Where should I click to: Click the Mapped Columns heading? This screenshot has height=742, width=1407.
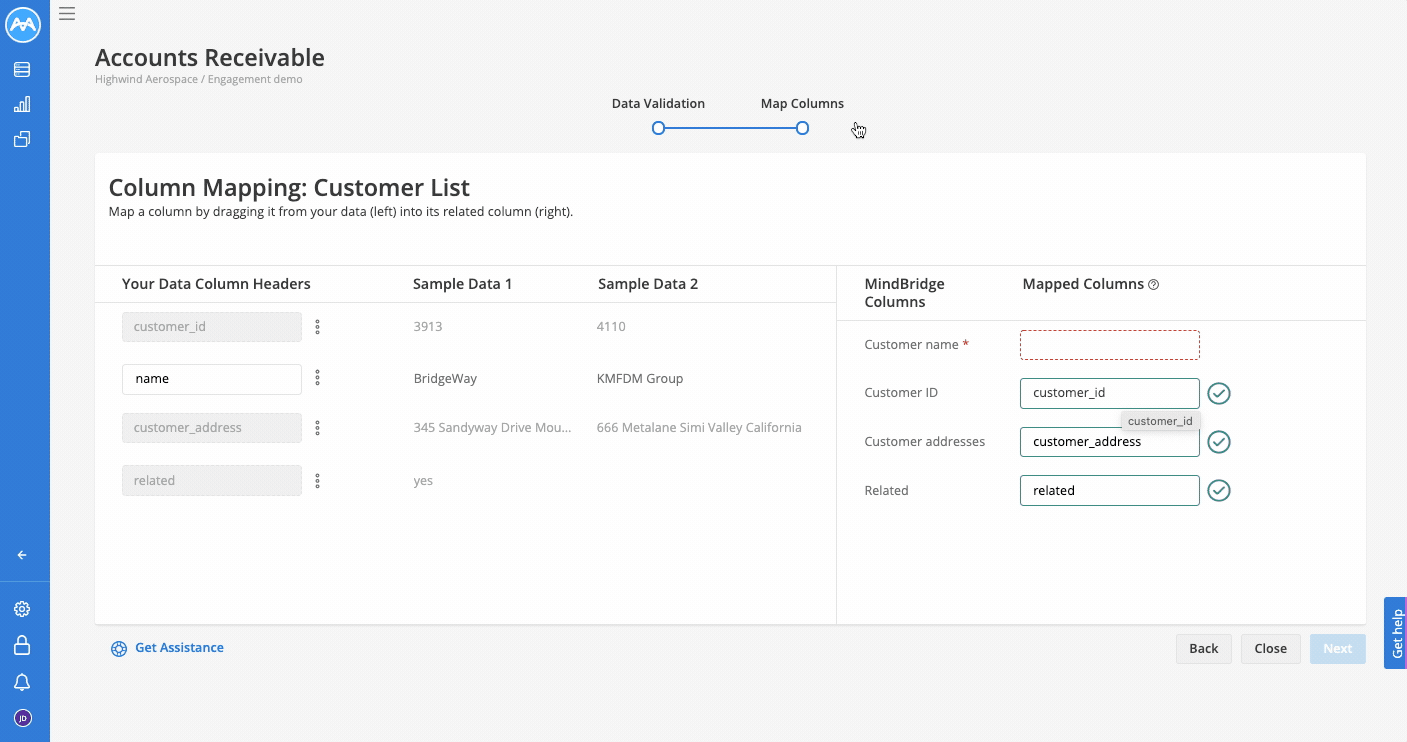pos(1083,284)
